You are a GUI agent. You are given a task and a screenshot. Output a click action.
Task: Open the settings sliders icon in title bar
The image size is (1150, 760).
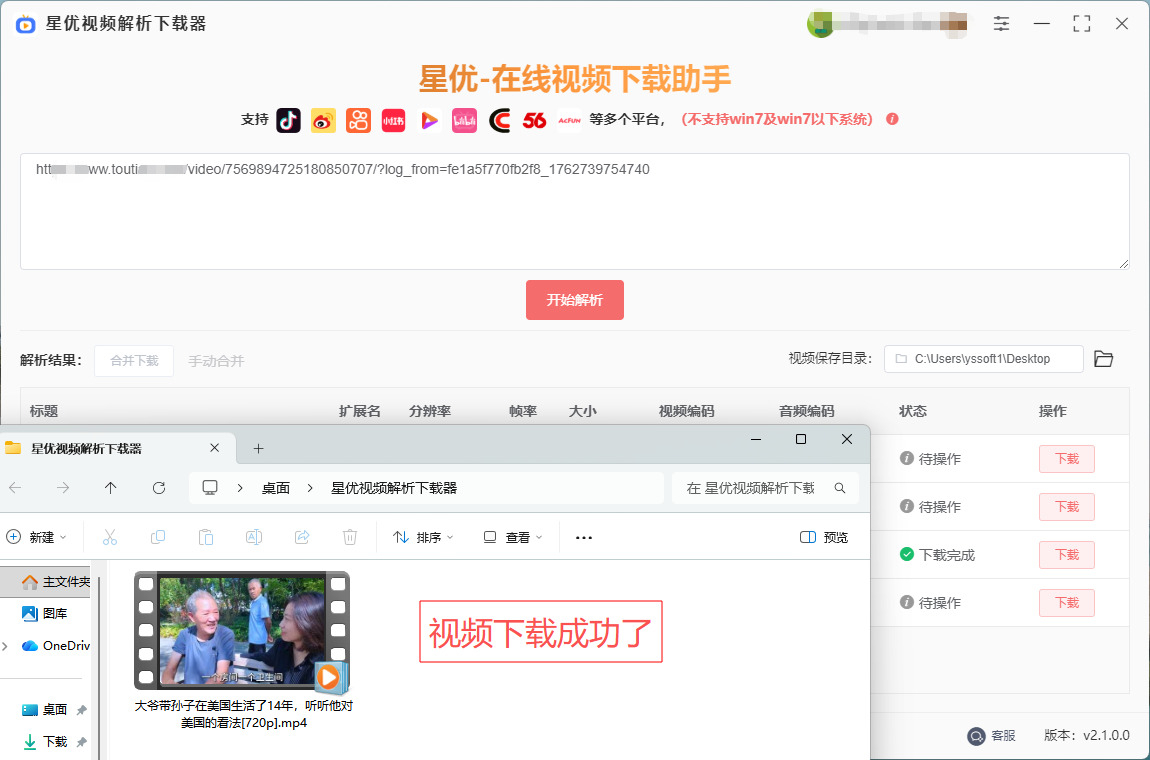pos(1001,23)
